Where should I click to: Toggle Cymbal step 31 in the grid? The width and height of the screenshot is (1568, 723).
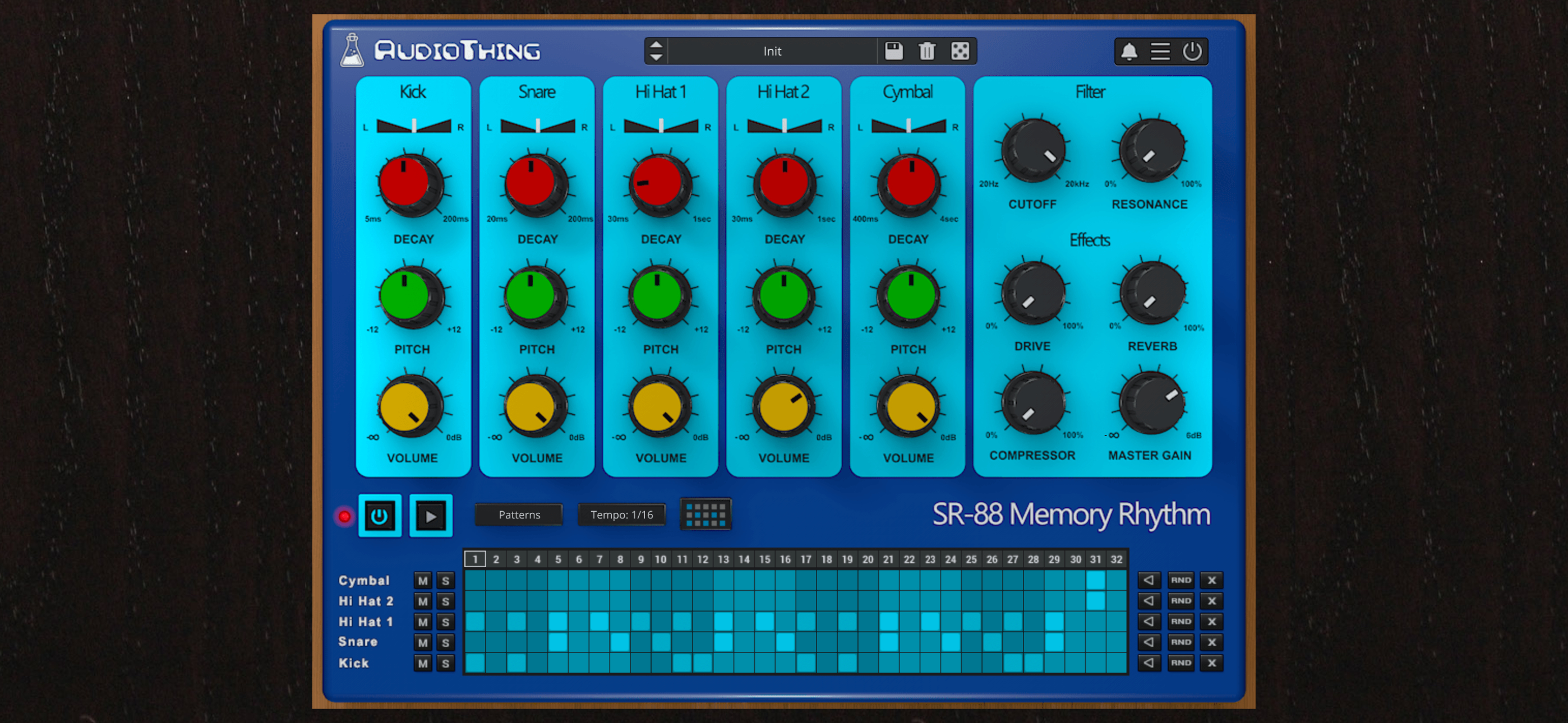(1096, 580)
